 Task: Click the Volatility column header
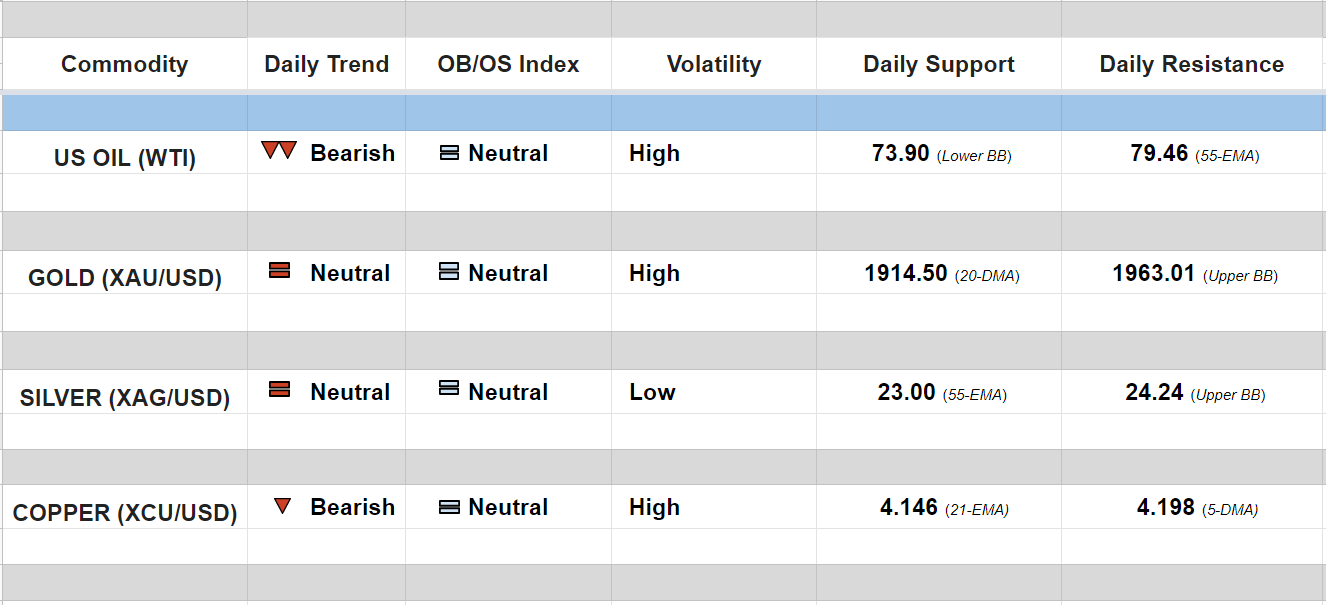[x=714, y=65]
